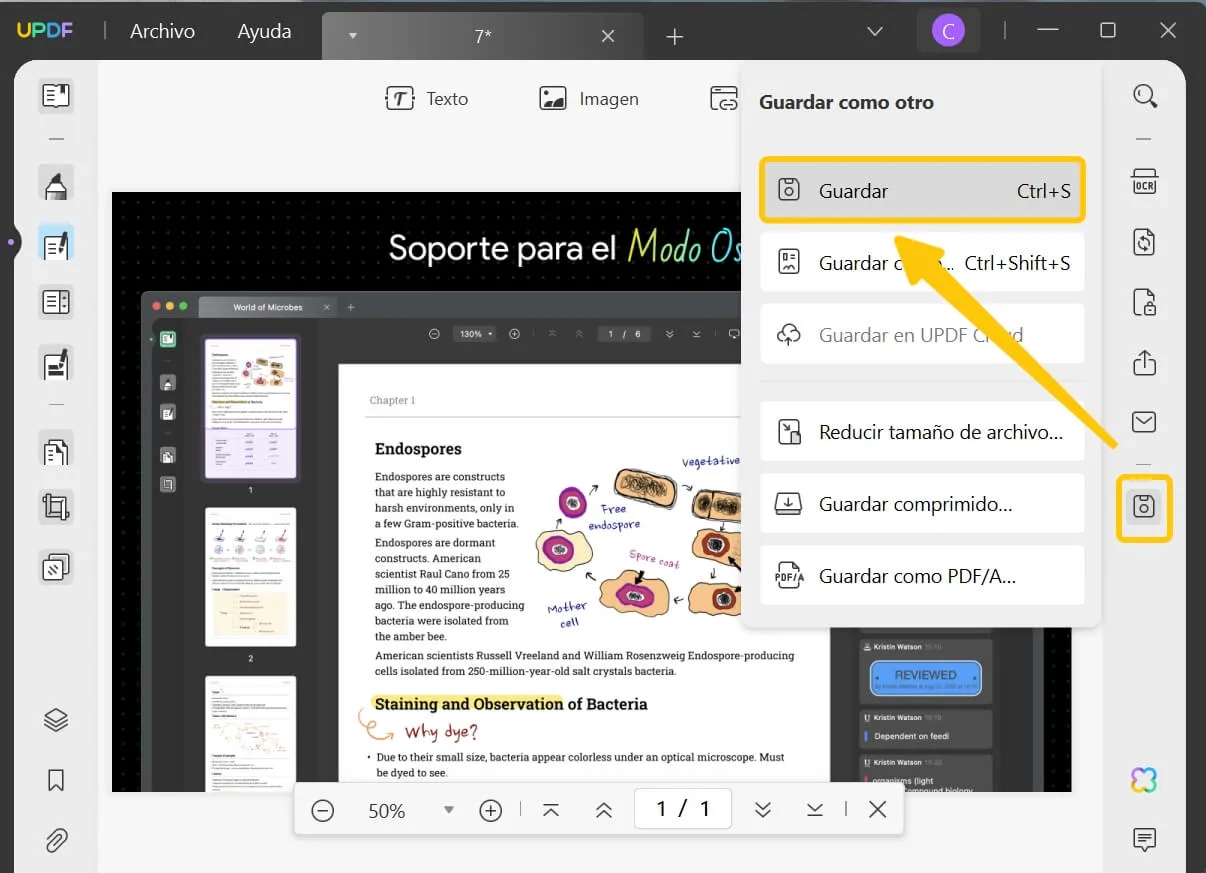Add text with the Texto tool
The width and height of the screenshot is (1206, 873).
click(427, 98)
